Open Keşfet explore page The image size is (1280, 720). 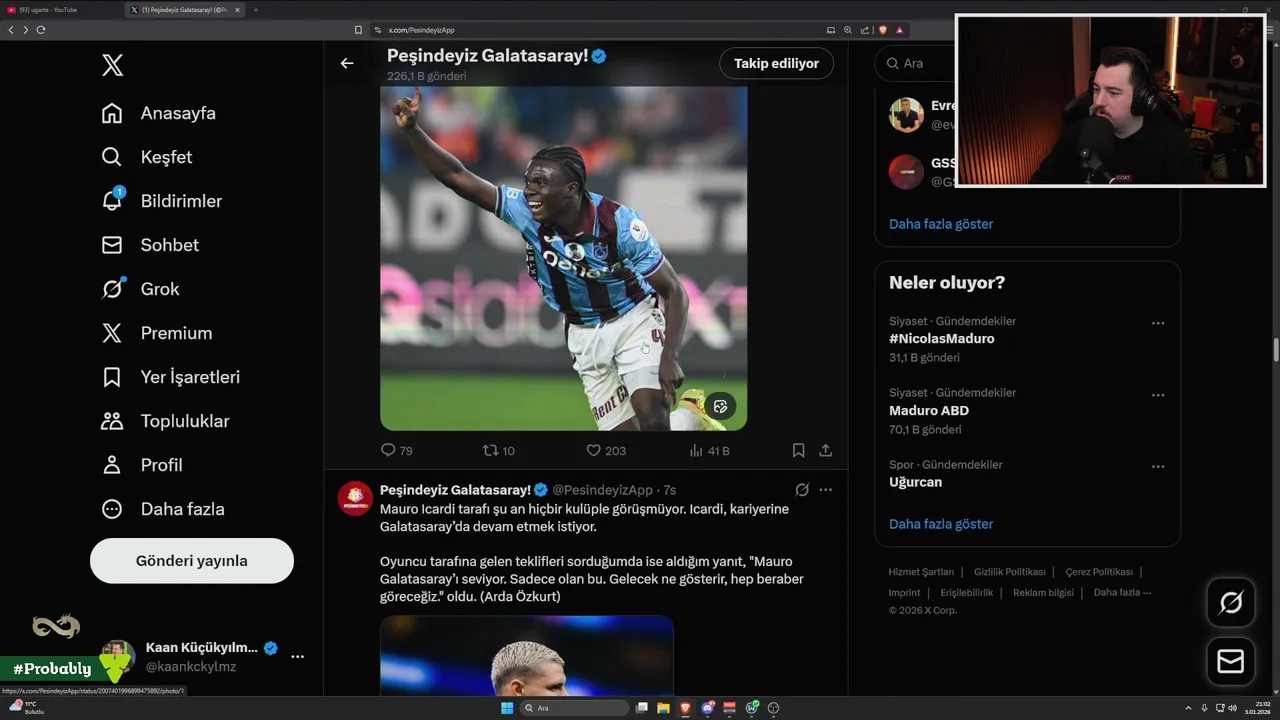point(147,157)
